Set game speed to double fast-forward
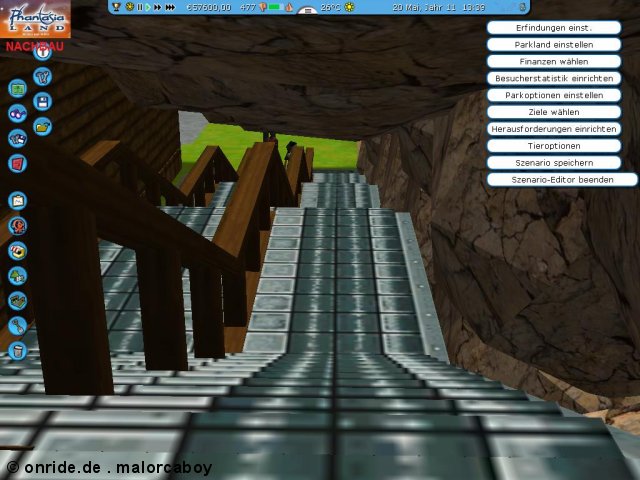 [x=158, y=7]
